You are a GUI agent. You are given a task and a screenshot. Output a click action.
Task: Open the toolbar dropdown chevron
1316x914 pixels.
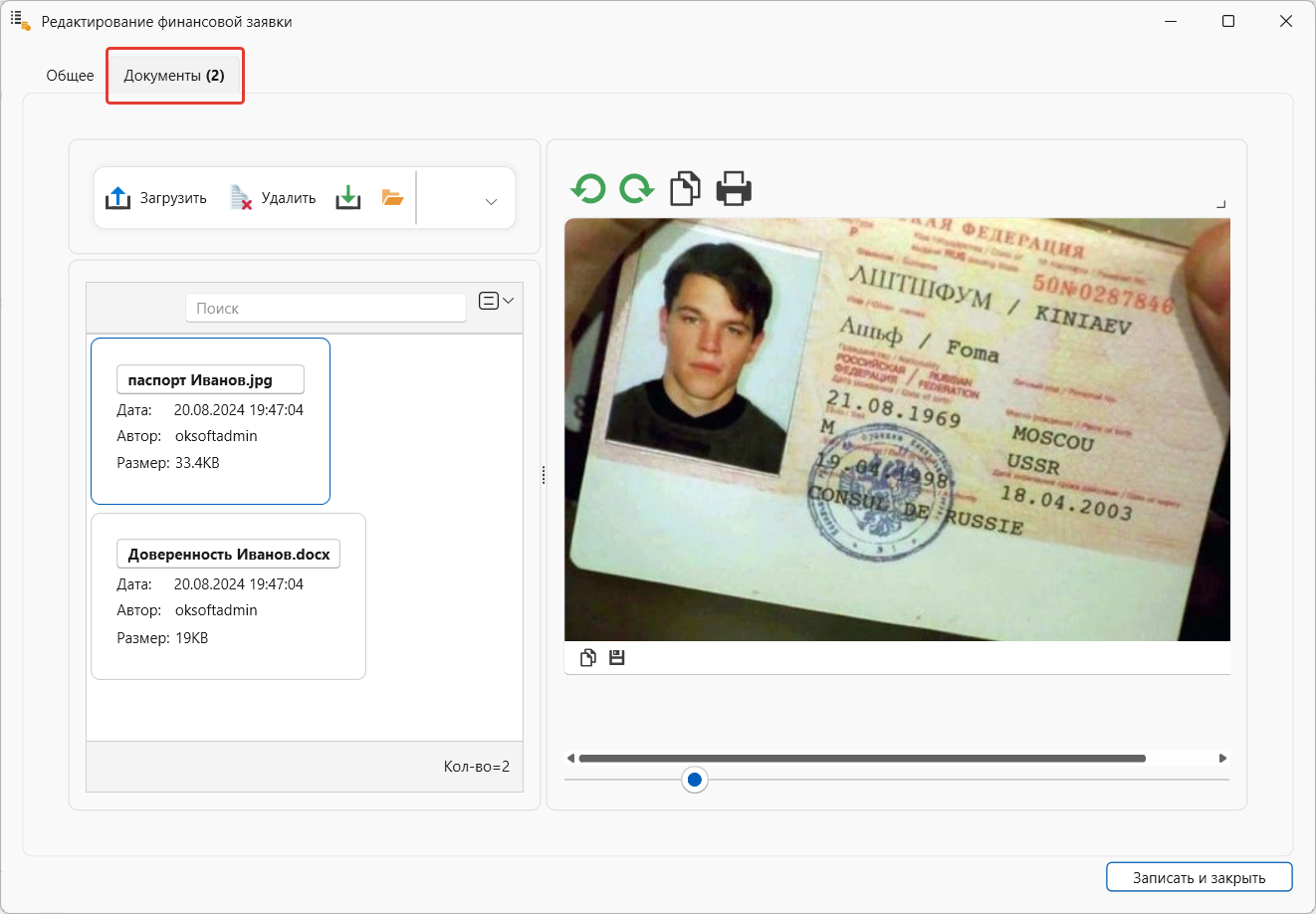[490, 200]
